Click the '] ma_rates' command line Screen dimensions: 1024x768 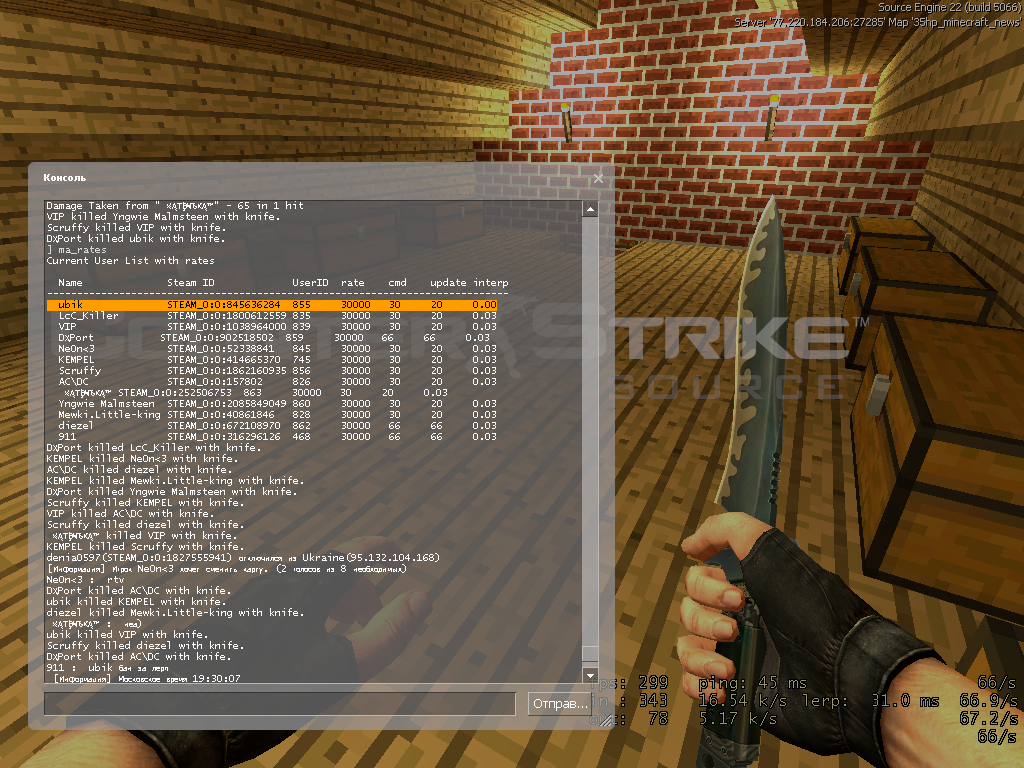(76, 249)
